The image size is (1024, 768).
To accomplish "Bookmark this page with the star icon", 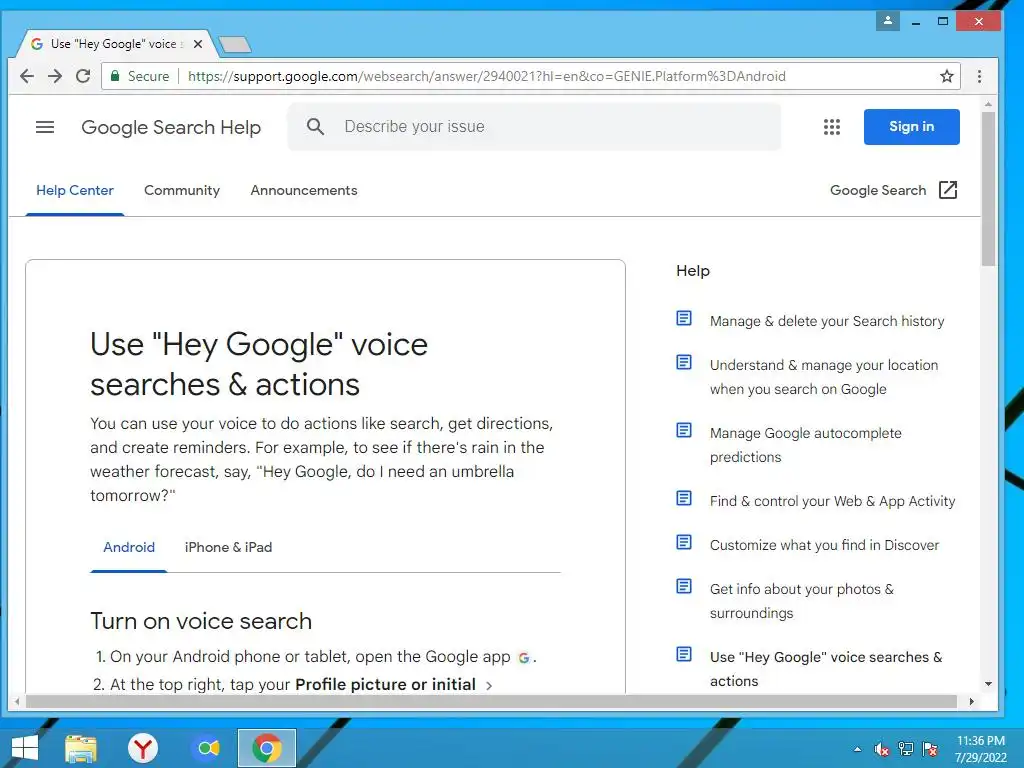I will [947, 76].
